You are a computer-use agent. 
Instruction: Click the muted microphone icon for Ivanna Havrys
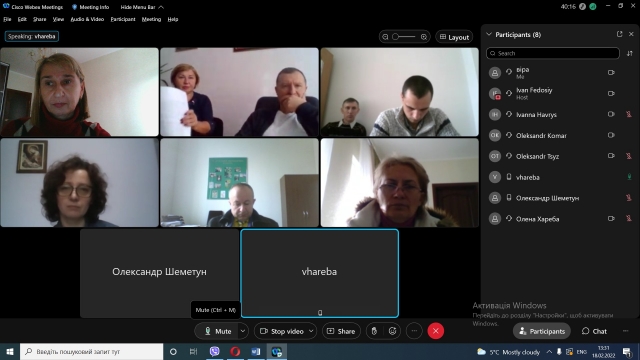pos(629,114)
